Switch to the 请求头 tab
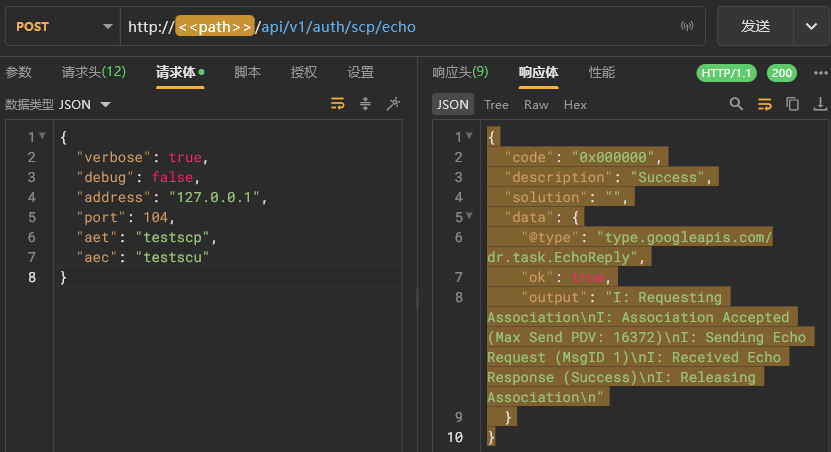The width and height of the screenshot is (831, 452). click(x=93, y=72)
